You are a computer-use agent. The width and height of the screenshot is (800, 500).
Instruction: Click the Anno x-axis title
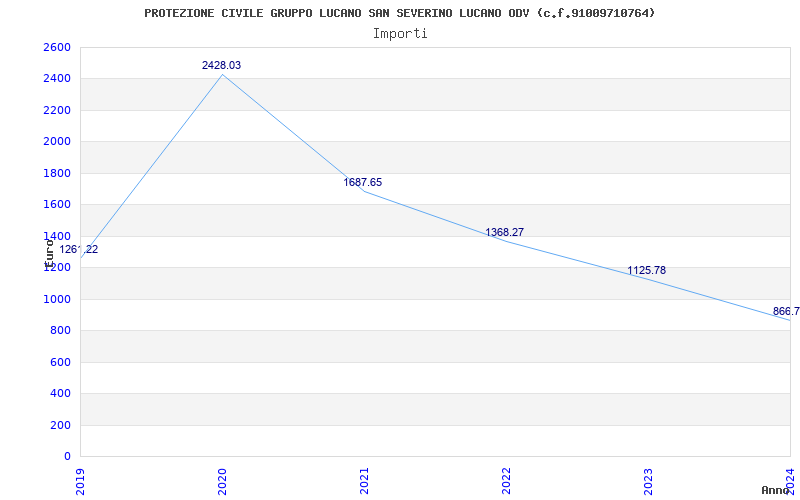coord(776,490)
